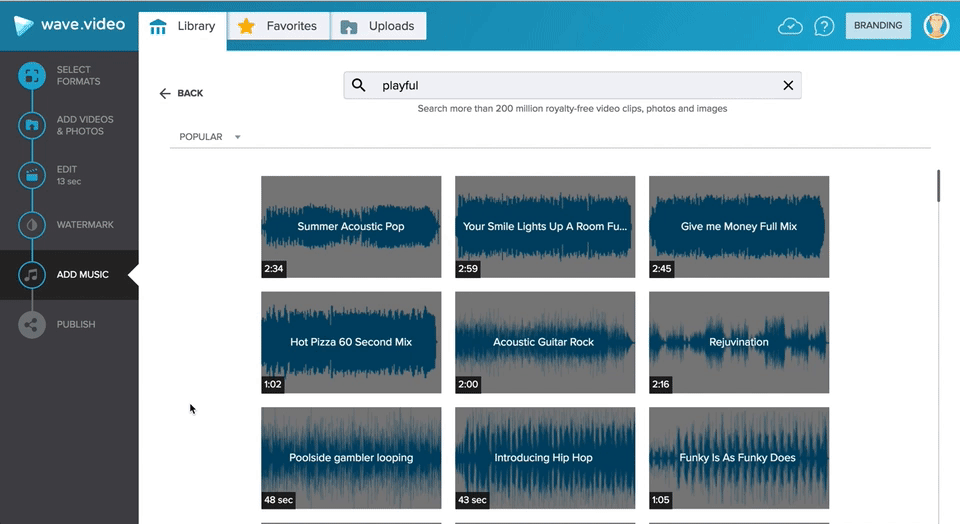Select the Rejuvination track
This screenshot has height=524, width=960.
[739, 342]
